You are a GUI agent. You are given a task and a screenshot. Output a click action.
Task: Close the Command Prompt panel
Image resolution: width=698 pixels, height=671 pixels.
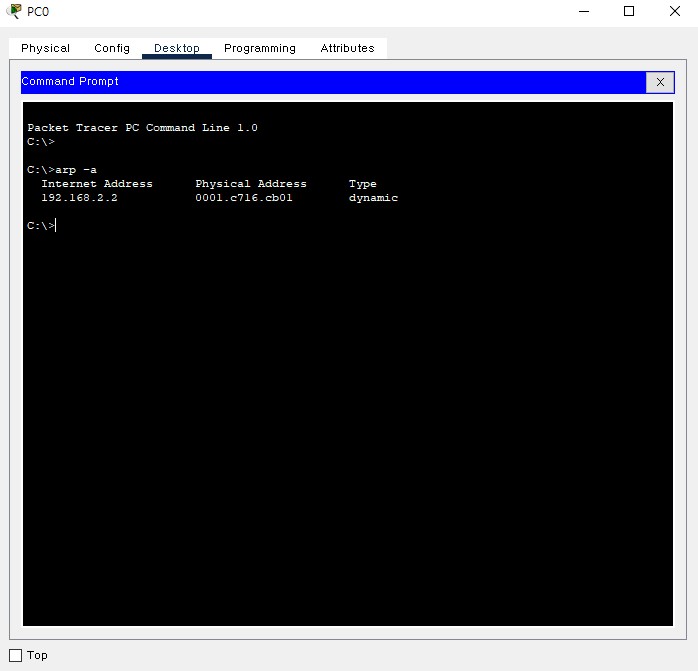point(660,82)
